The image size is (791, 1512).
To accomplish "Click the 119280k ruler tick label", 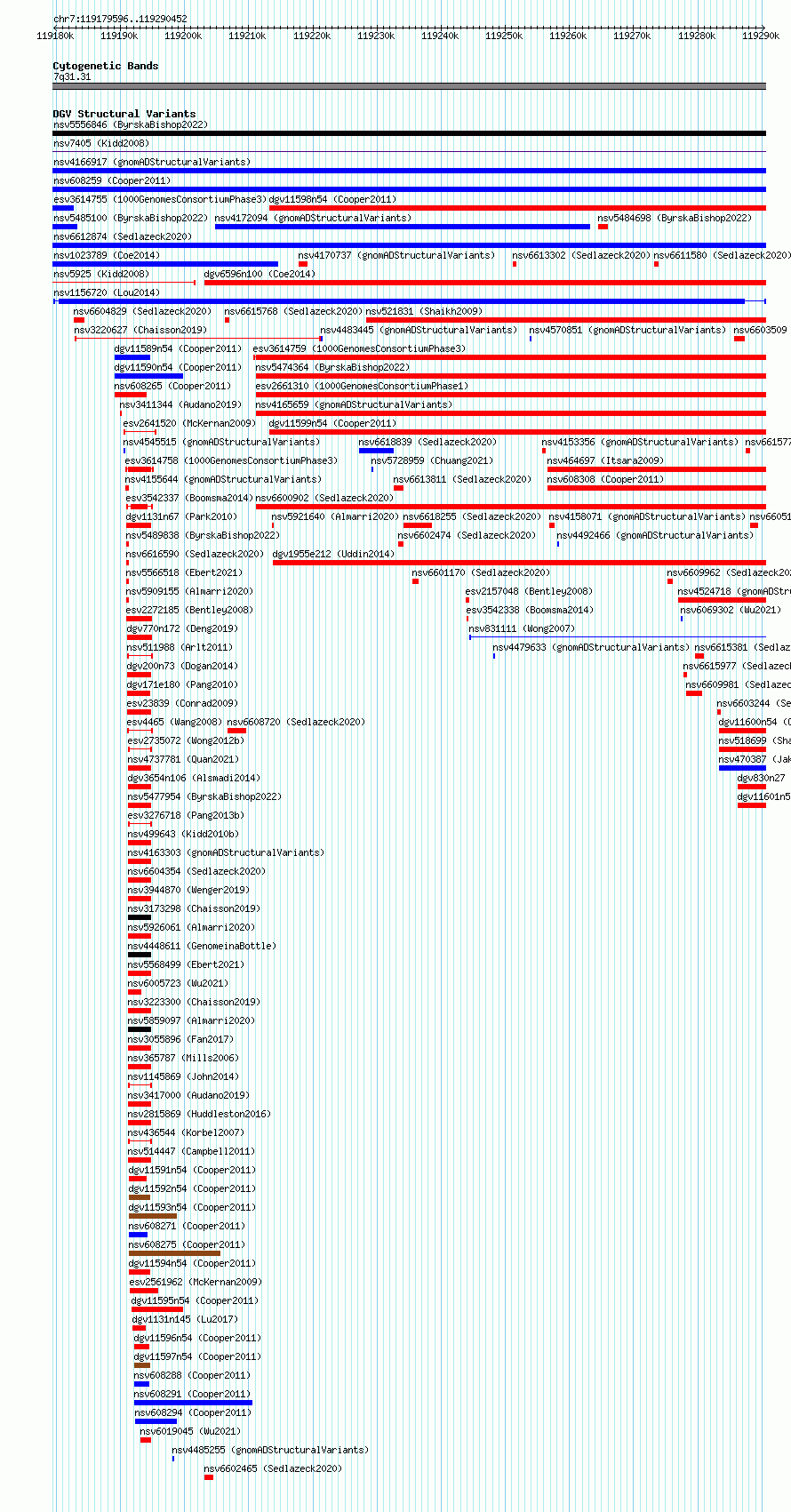I will tap(697, 36).
